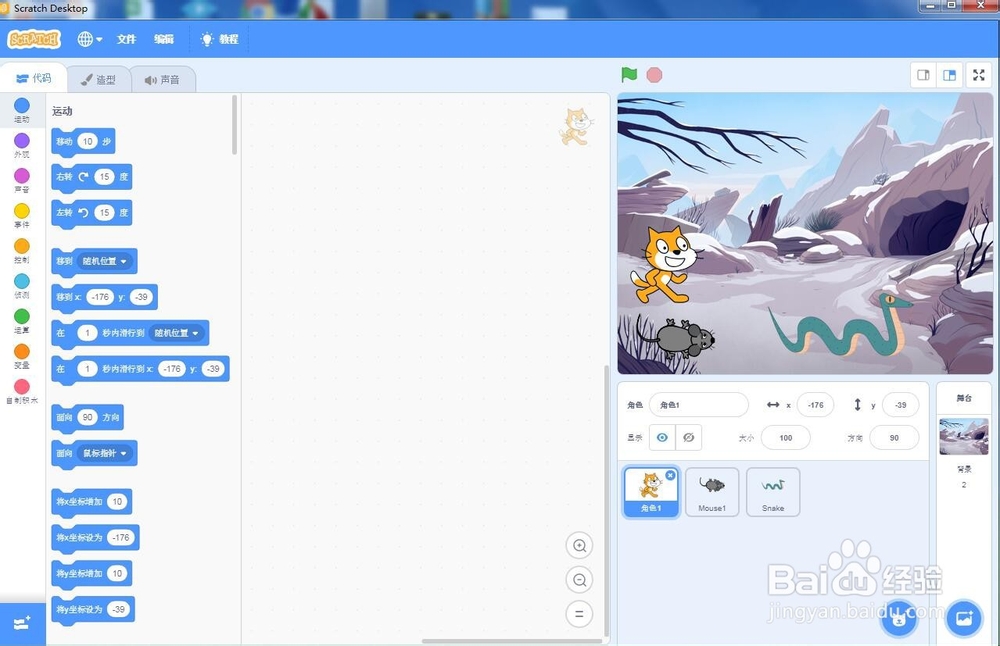Select the 控制 control category

[22, 250]
